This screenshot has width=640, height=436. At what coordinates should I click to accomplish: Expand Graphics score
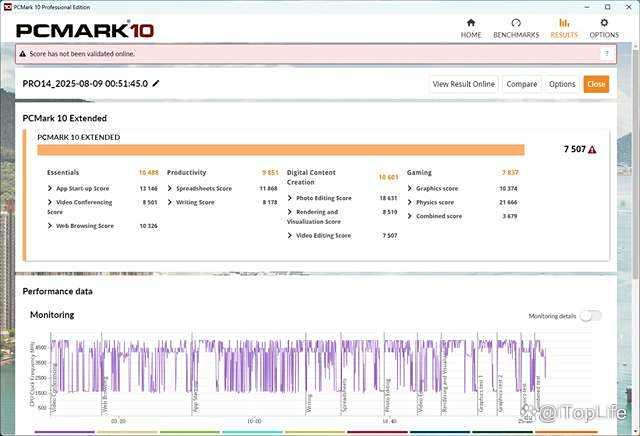click(x=410, y=188)
